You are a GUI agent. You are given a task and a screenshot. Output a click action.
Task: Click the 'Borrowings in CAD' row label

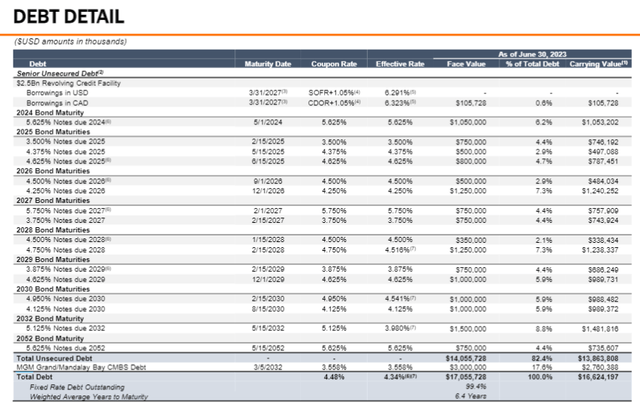pyautogui.click(x=57, y=103)
